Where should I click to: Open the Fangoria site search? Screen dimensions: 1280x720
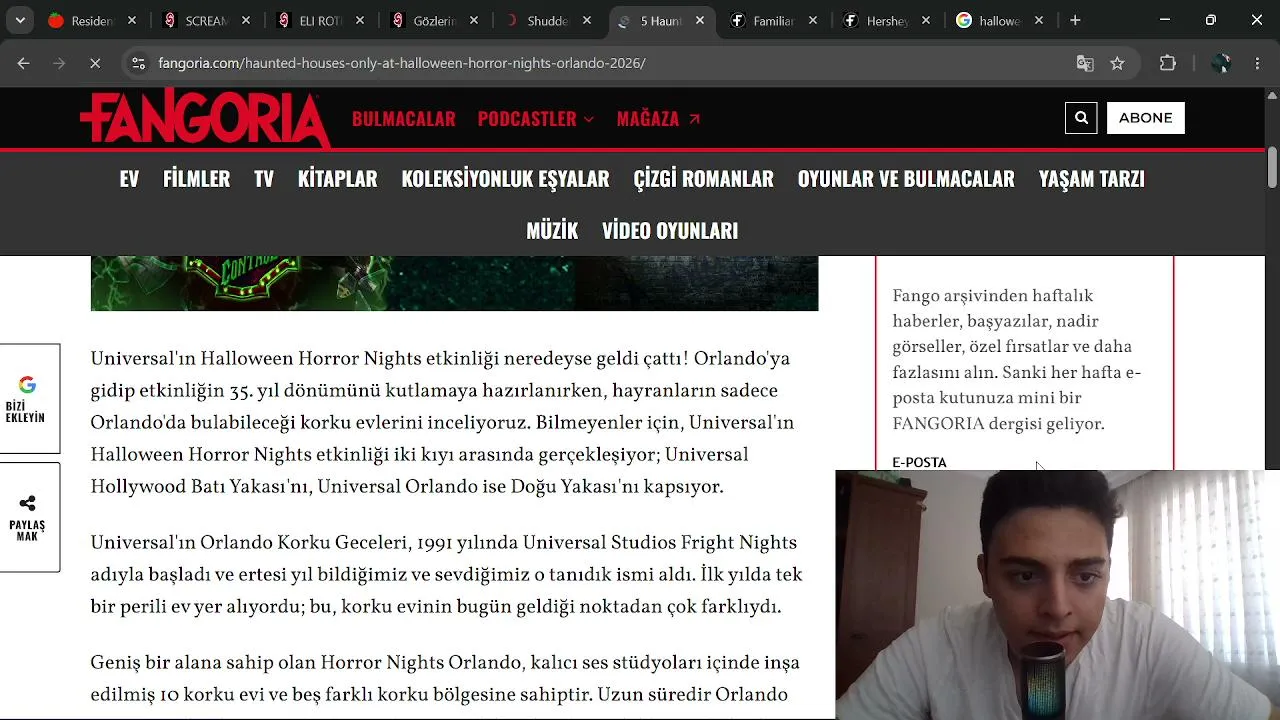tap(1081, 118)
